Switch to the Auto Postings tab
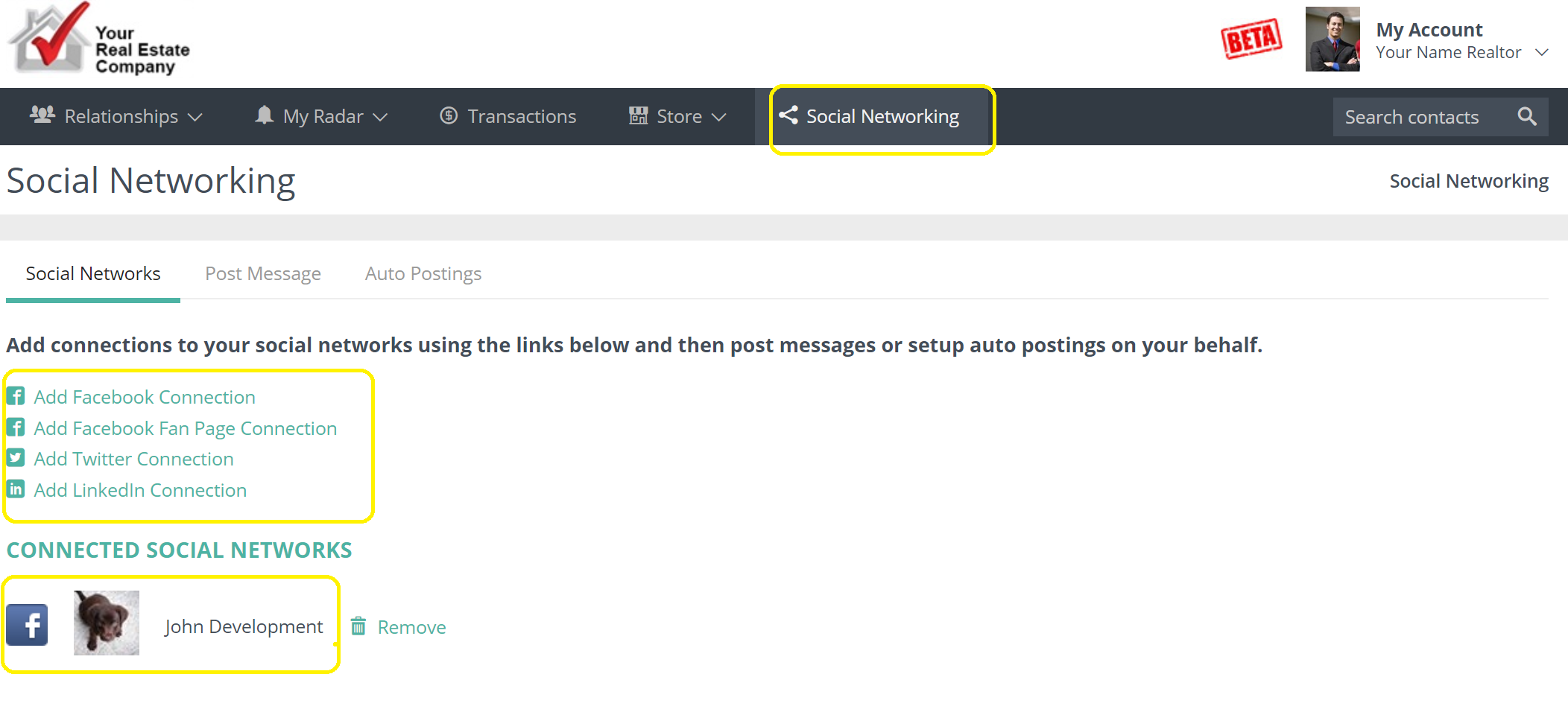The height and width of the screenshot is (712, 1568). 423,274
